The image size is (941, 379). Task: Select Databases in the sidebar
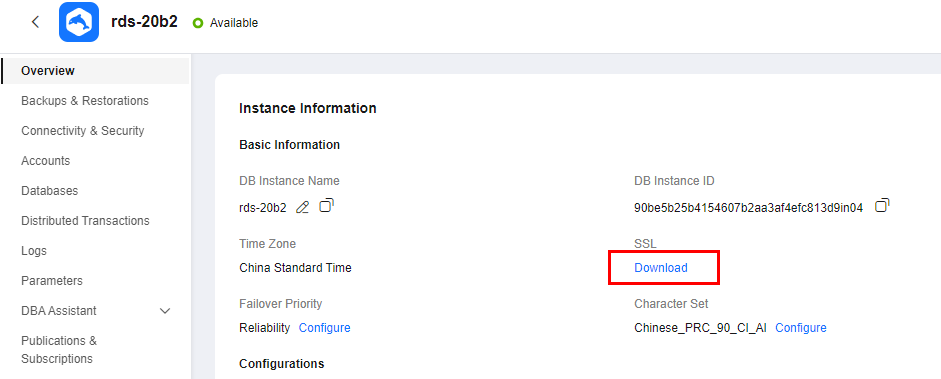point(50,191)
